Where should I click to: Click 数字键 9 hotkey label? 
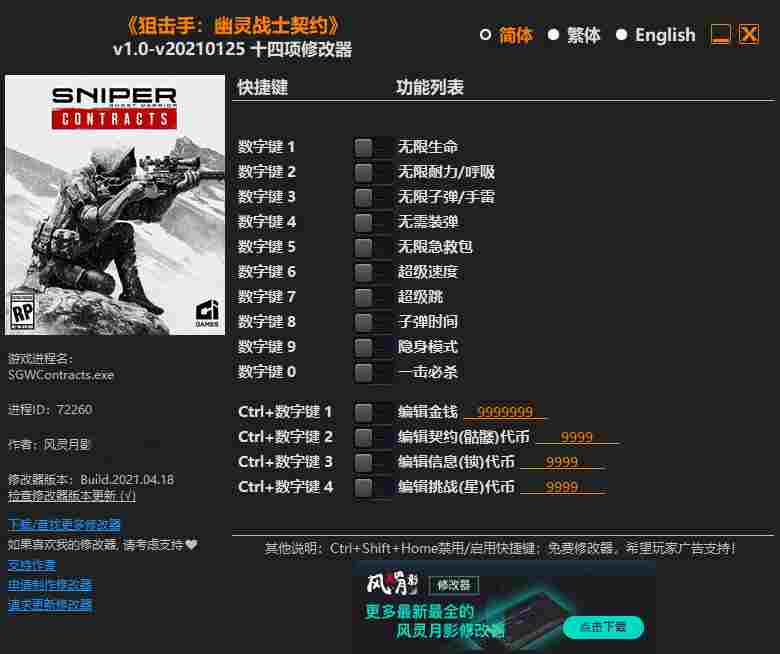tap(267, 347)
